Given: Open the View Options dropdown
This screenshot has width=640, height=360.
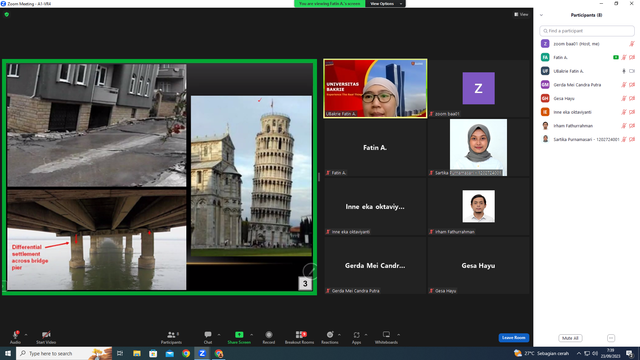Looking at the screenshot, I should [x=385, y=4].
